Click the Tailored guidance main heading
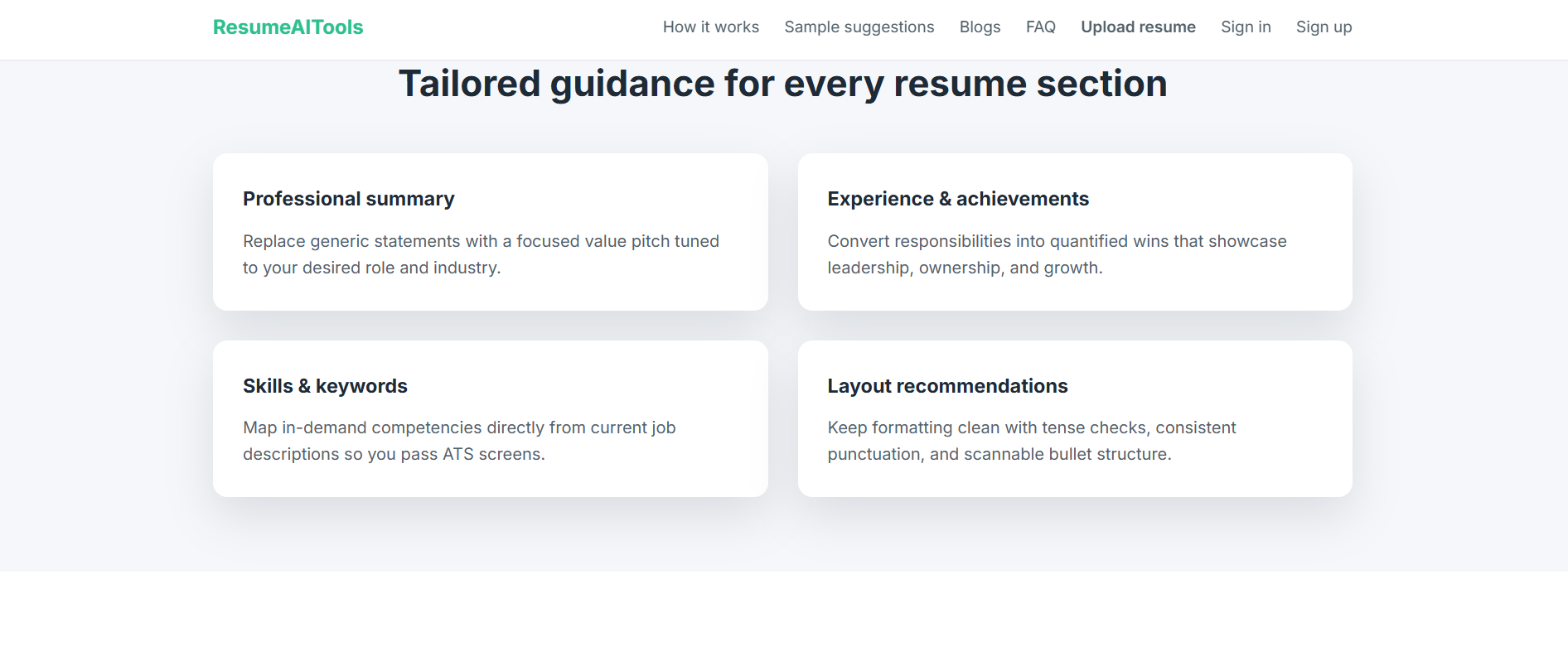The width and height of the screenshot is (1568, 652). [x=782, y=84]
